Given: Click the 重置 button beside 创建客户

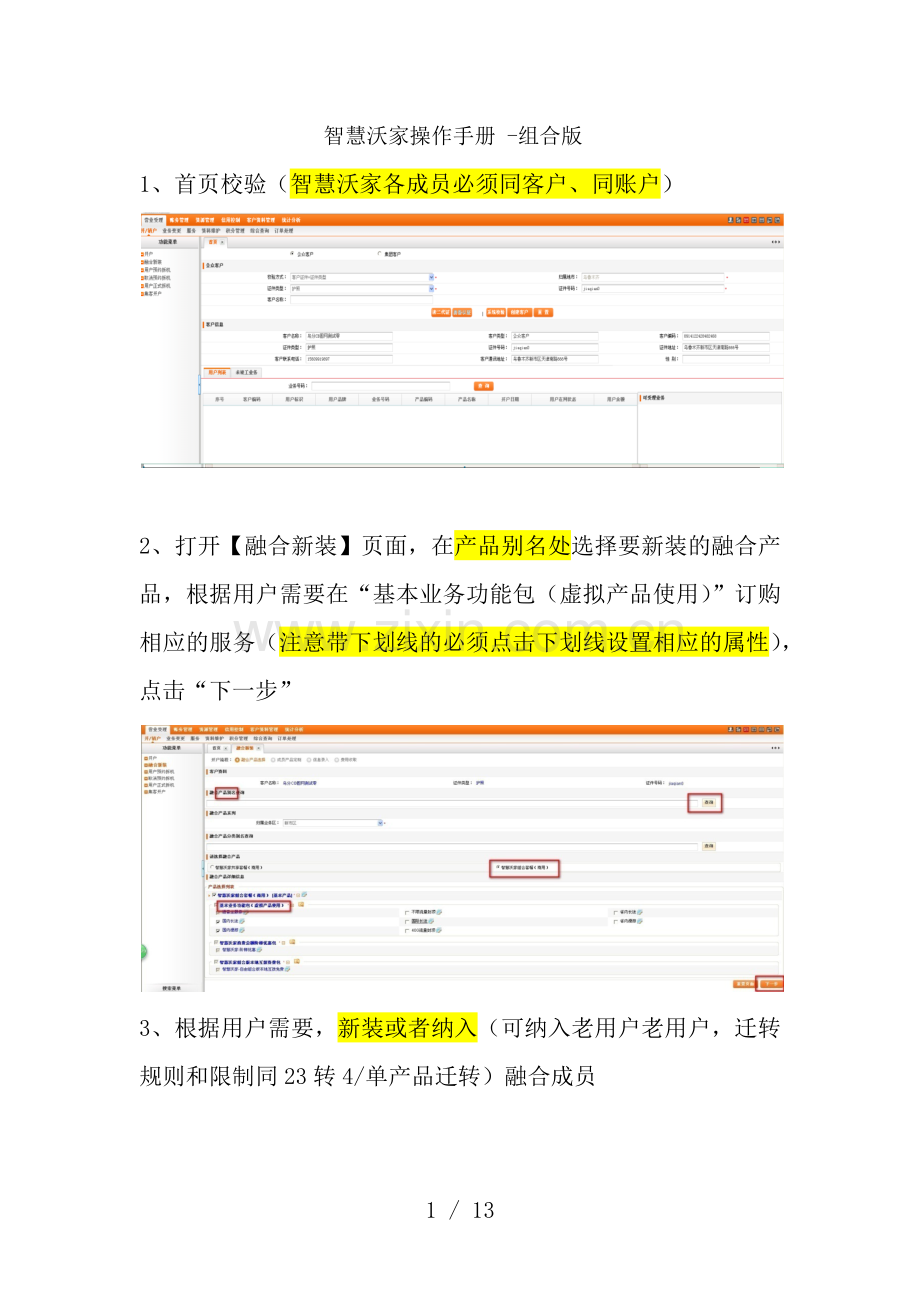Looking at the screenshot, I should 543,312.
